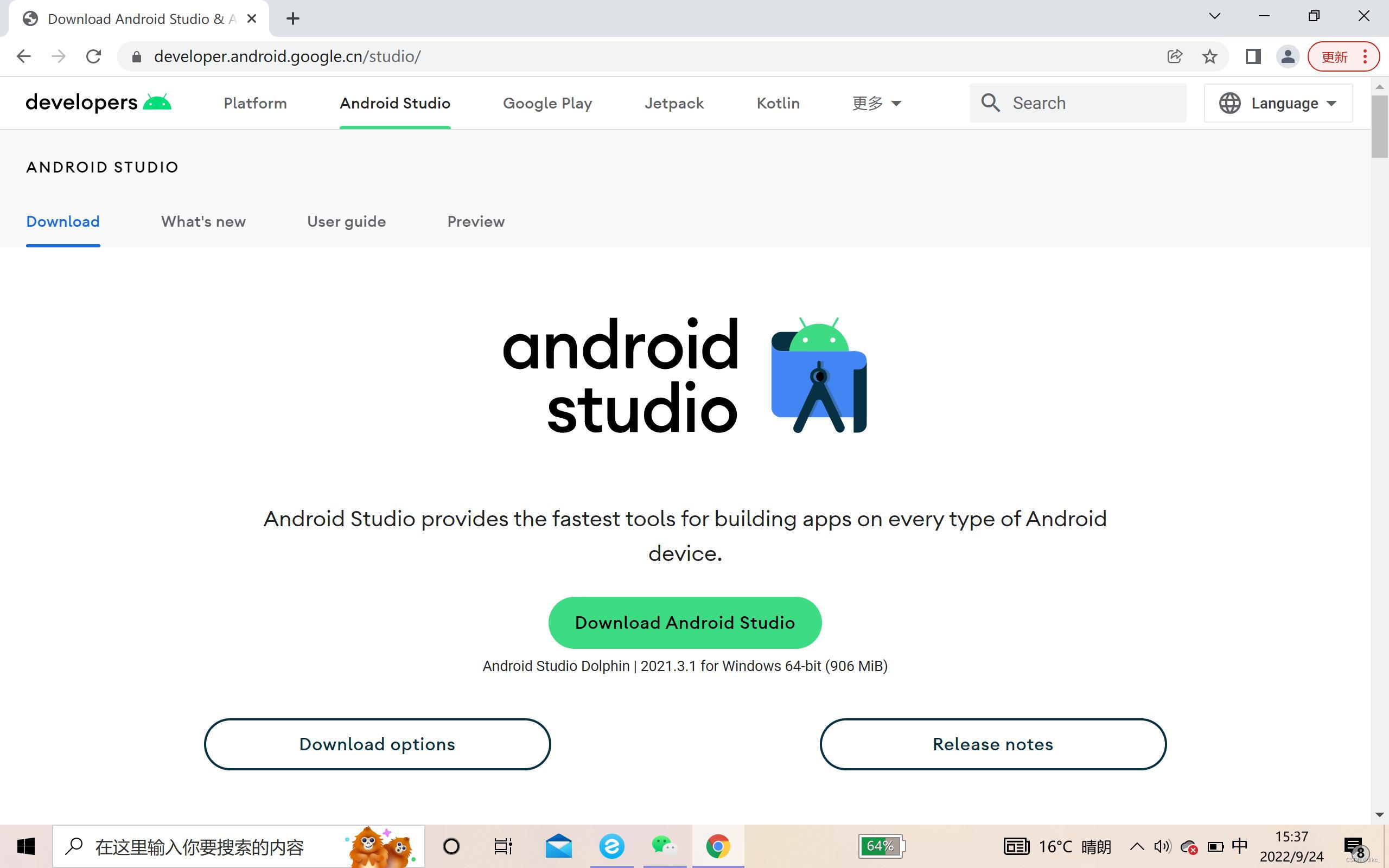Click the Chrome icon on taskbar

click(718, 846)
